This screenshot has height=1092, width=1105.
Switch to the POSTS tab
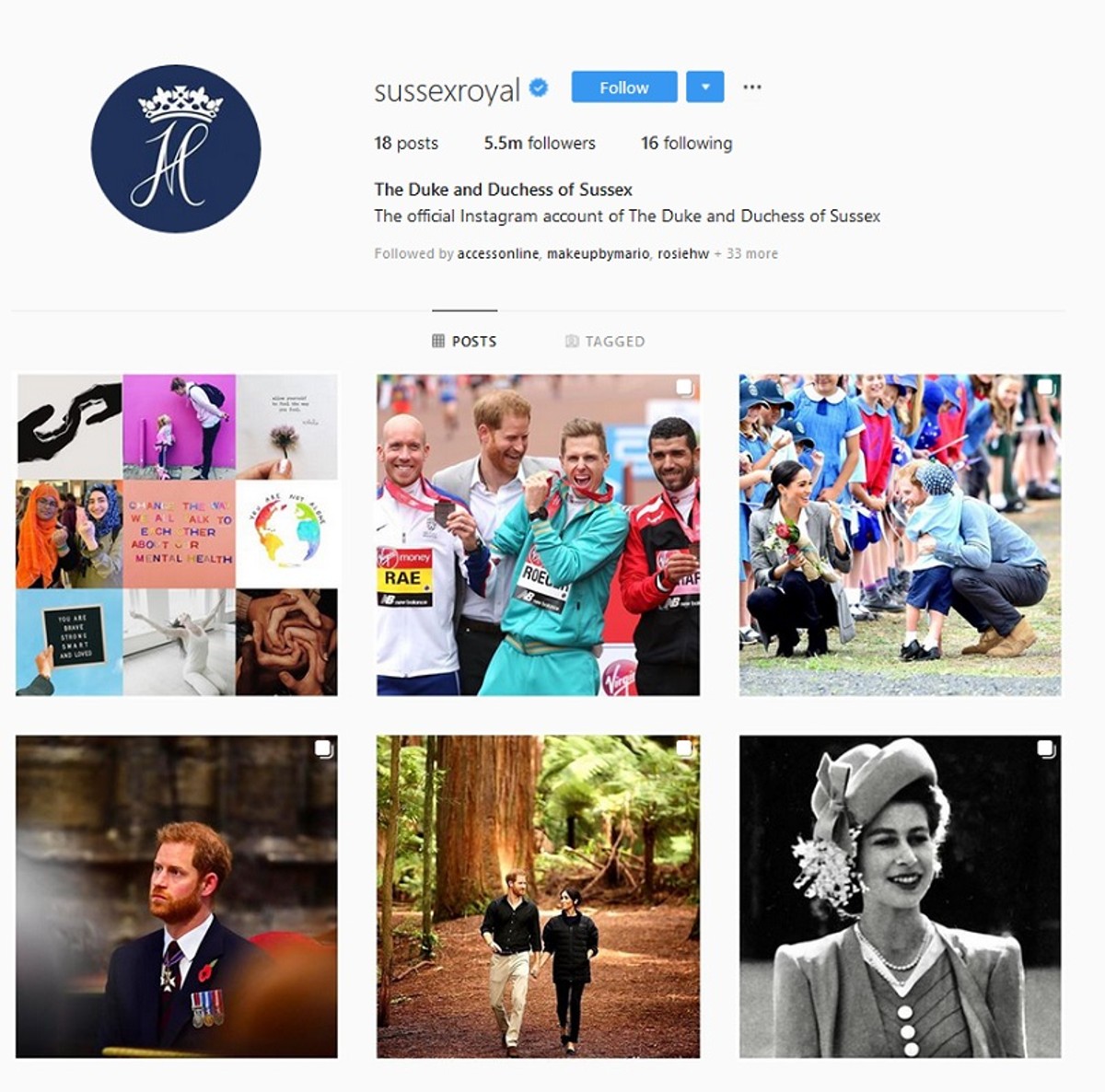pos(465,341)
